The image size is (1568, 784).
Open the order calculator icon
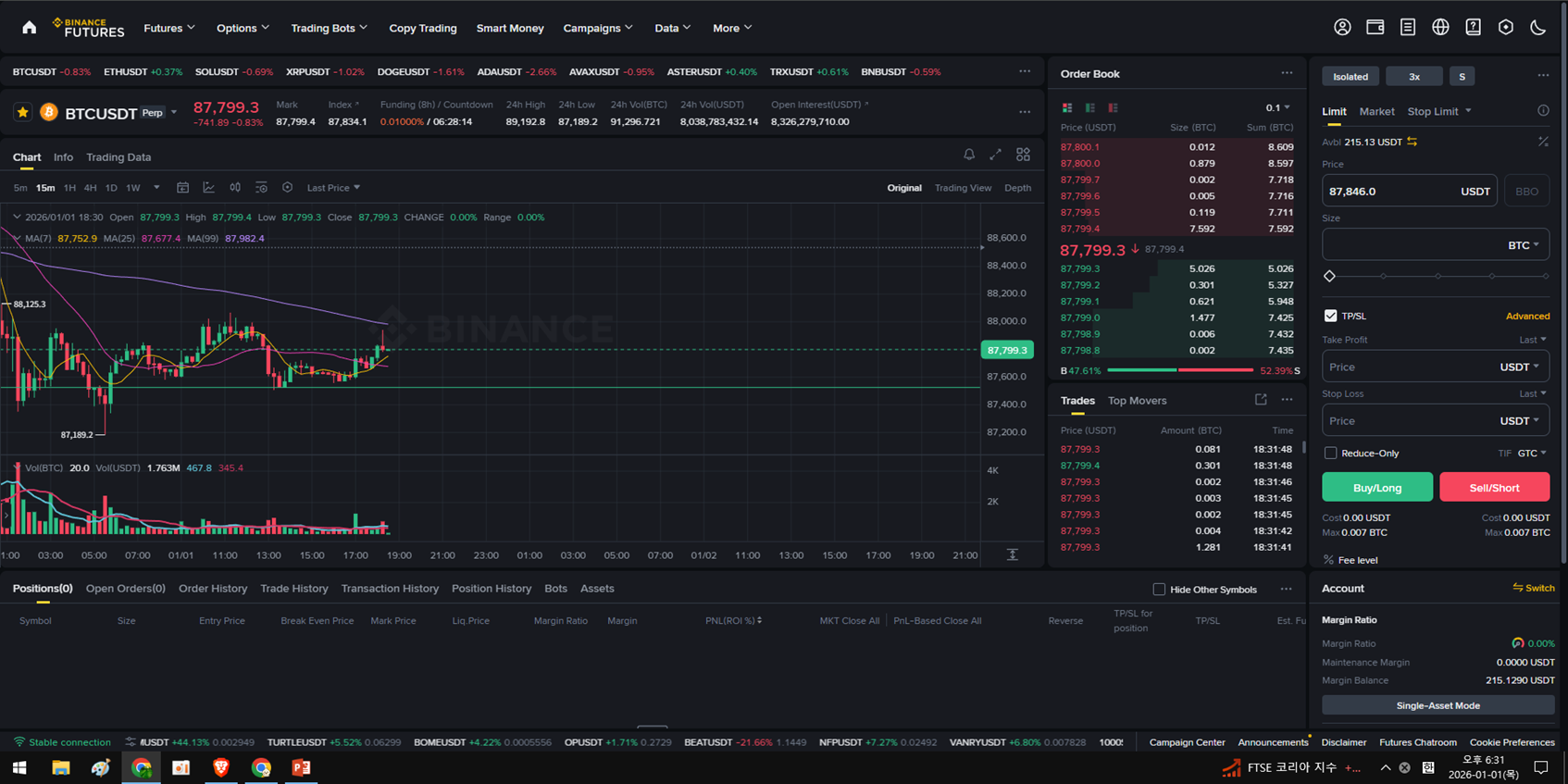tap(1543, 142)
